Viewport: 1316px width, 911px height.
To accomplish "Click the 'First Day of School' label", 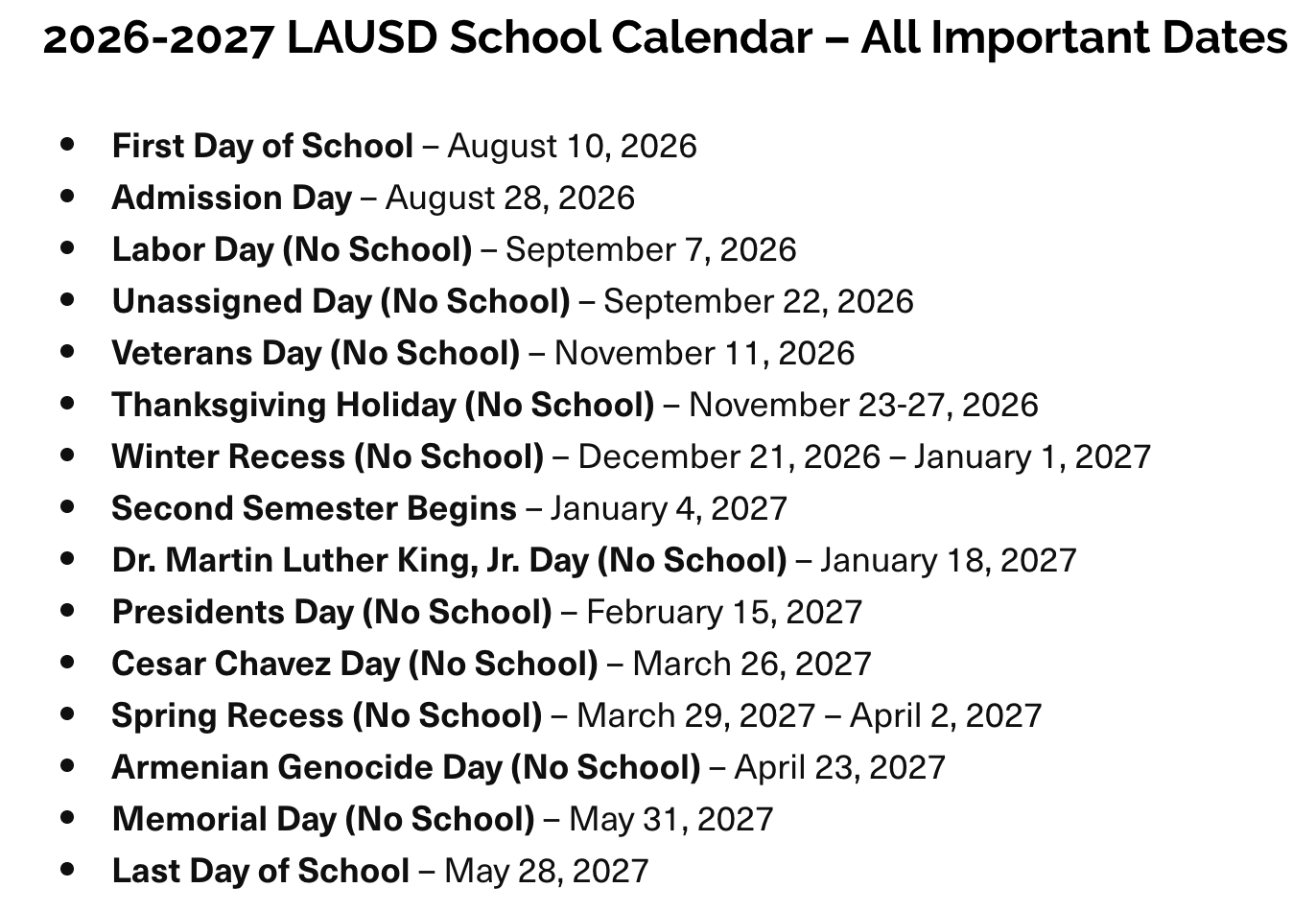I will [x=262, y=146].
